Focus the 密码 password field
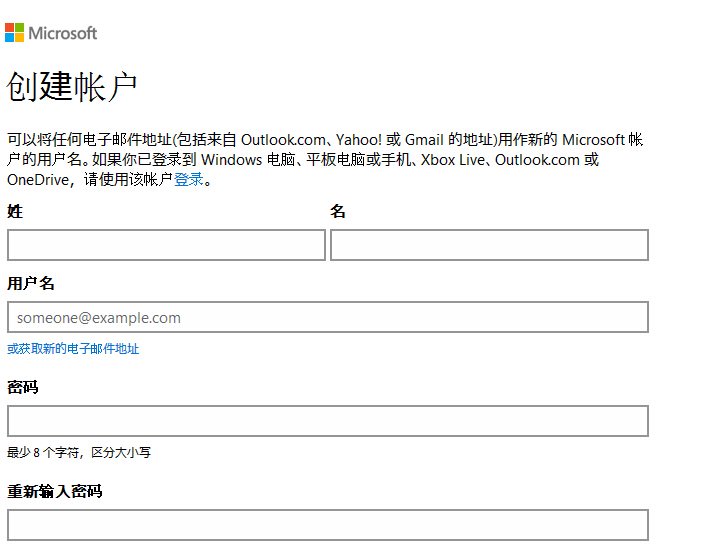This screenshot has height=551, width=724. tap(328, 421)
